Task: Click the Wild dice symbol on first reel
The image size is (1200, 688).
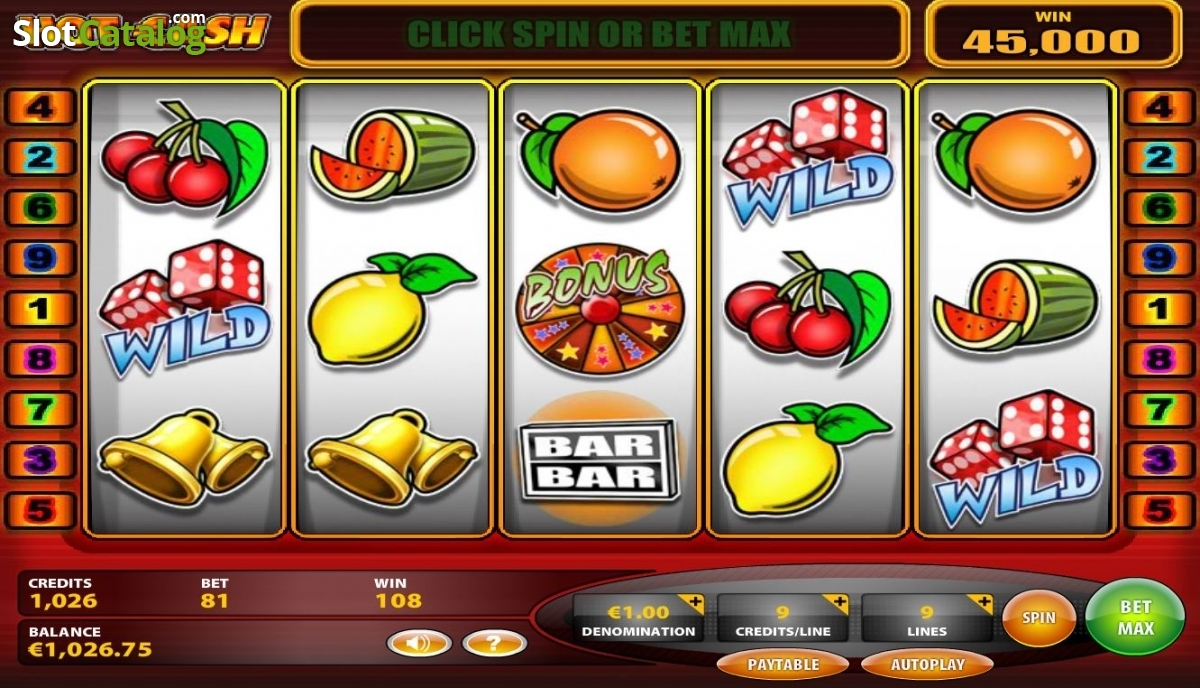Action: click(x=184, y=308)
